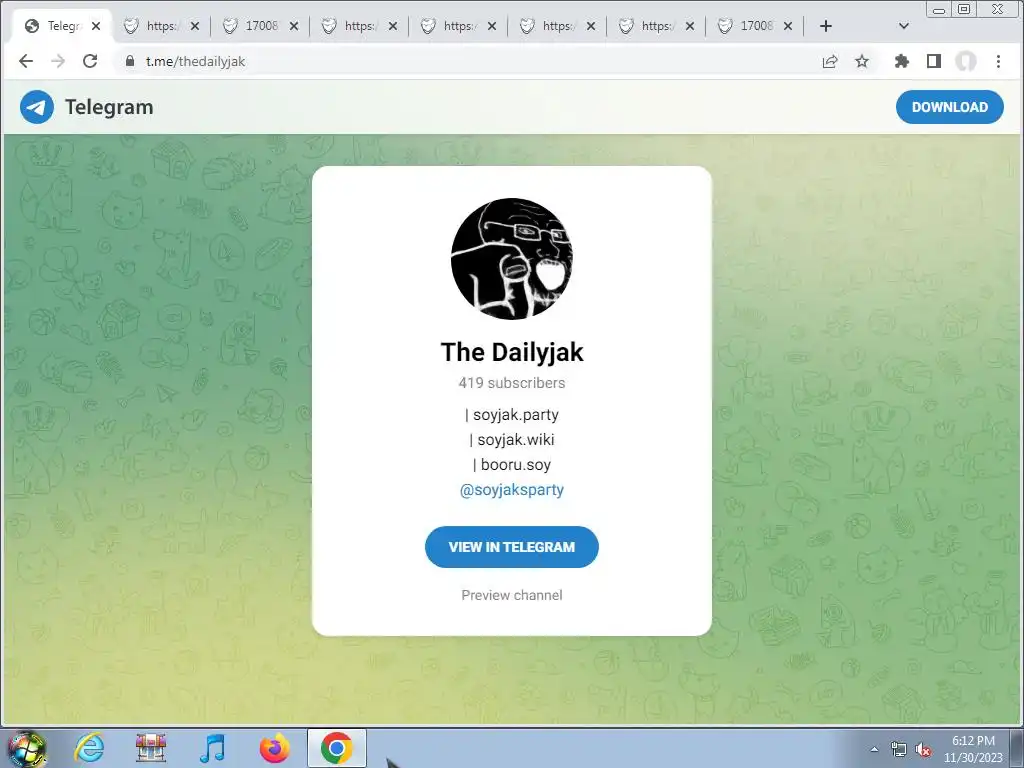This screenshot has height=768, width=1024.
Task: Open the network tray icon
Action: (x=899, y=750)
